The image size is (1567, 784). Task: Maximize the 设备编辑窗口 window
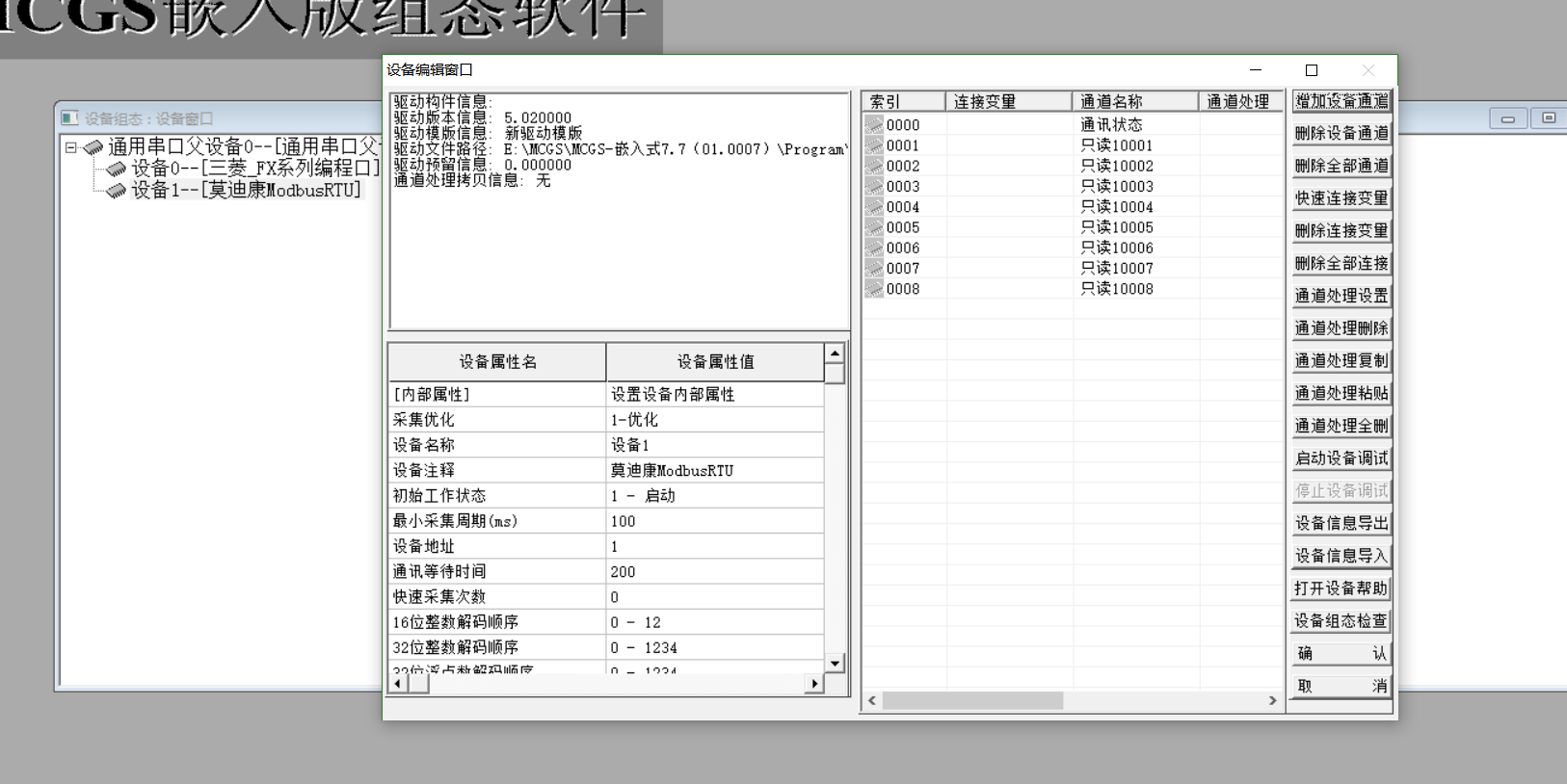click(x=1311, y=70)
